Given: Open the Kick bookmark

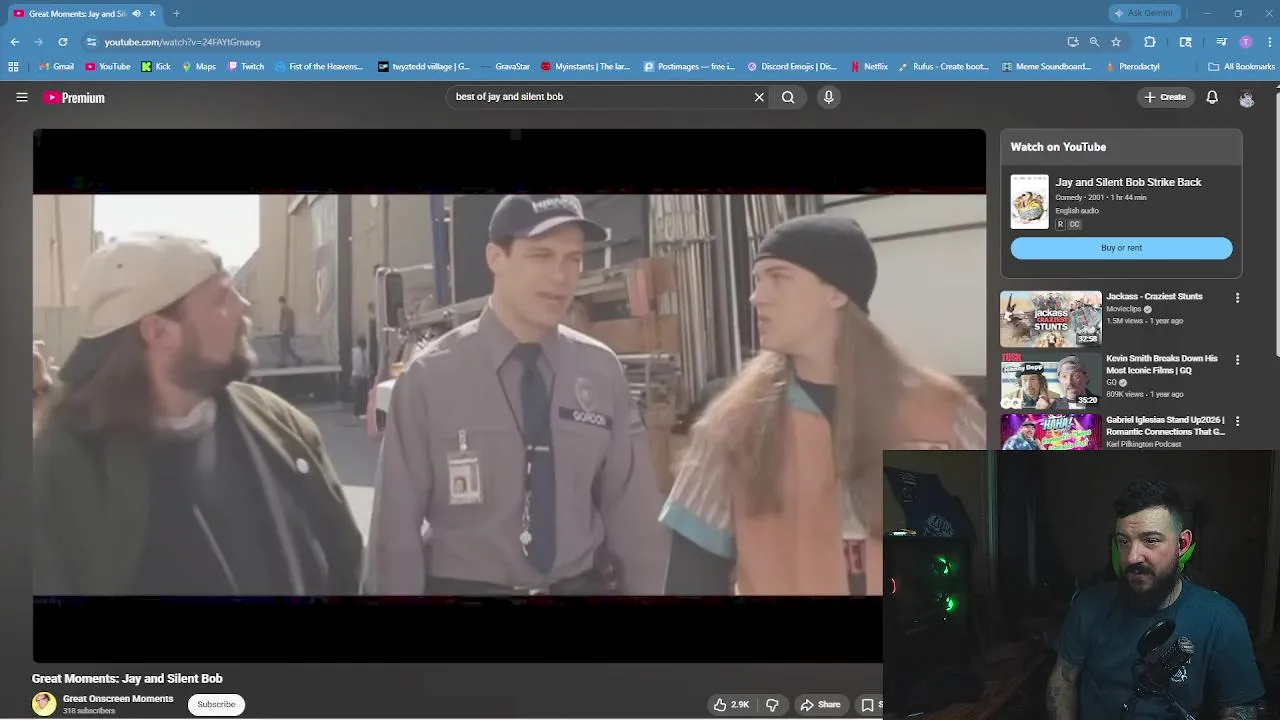Looking at the screenshot, I should (x=156, y=67).
